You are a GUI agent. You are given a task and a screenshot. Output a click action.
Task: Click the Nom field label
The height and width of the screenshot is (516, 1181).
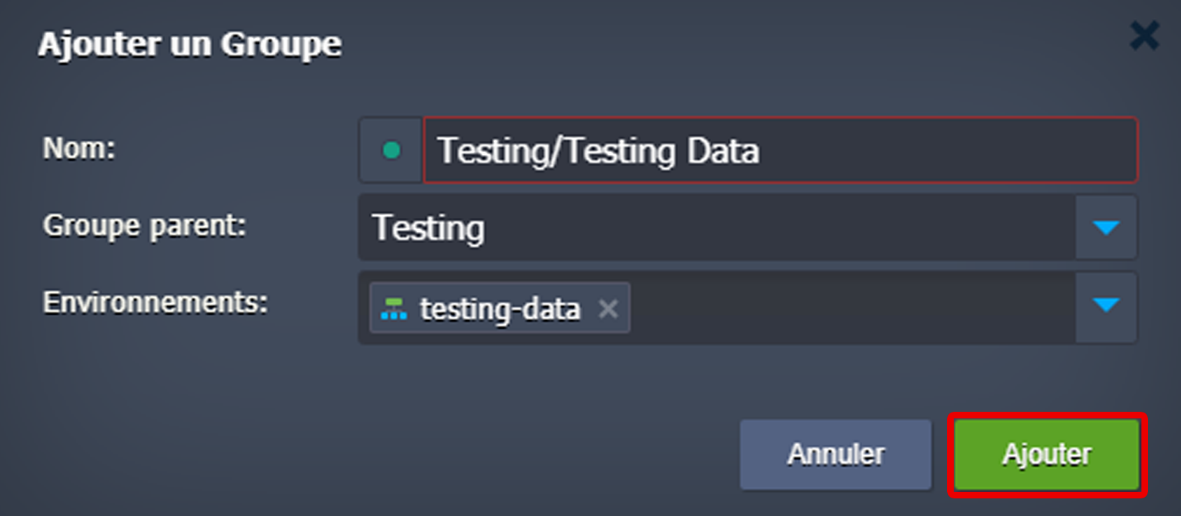(80, 149)
